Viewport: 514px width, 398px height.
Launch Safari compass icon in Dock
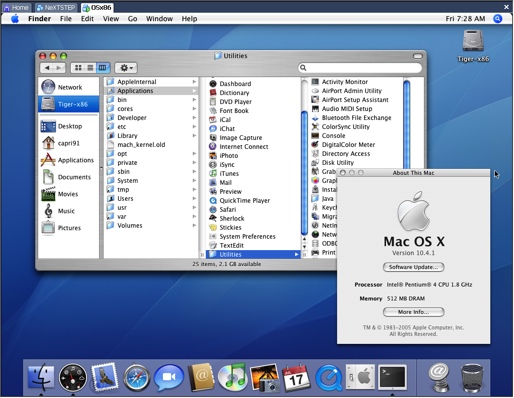[136, 378]
